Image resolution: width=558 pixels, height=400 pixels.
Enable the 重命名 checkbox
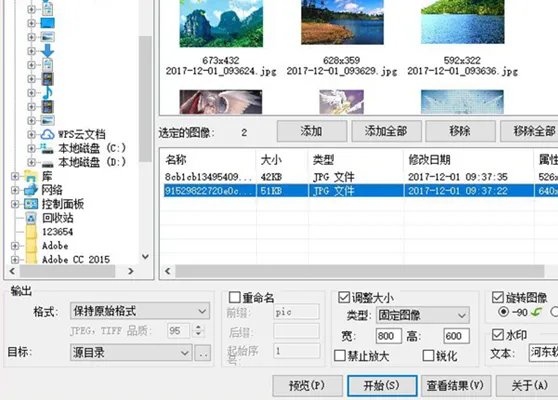[x=235, y=297]
